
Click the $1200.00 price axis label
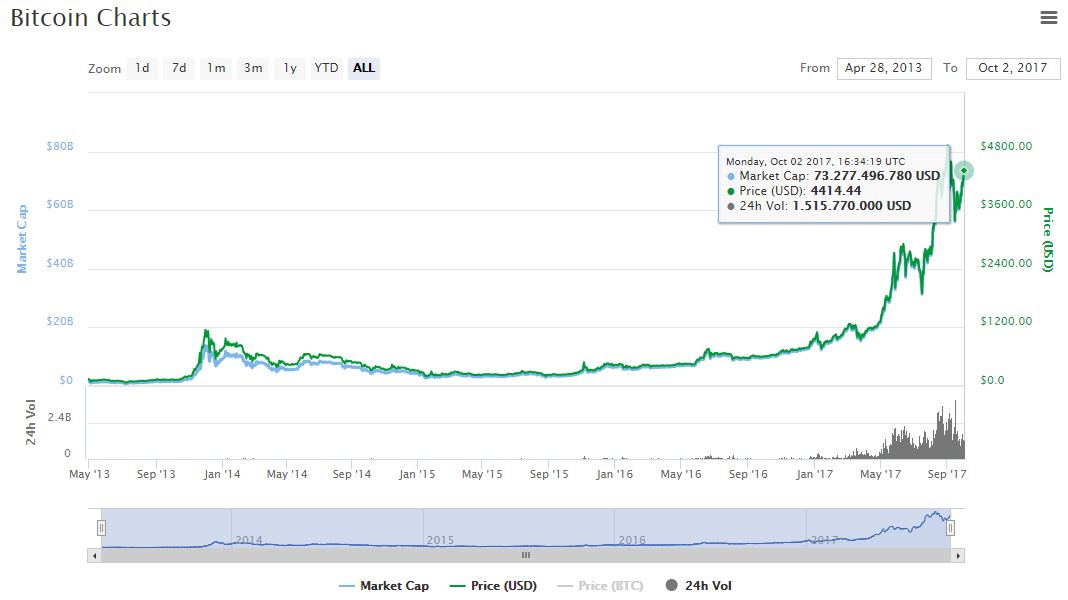tap(1006, 321)
